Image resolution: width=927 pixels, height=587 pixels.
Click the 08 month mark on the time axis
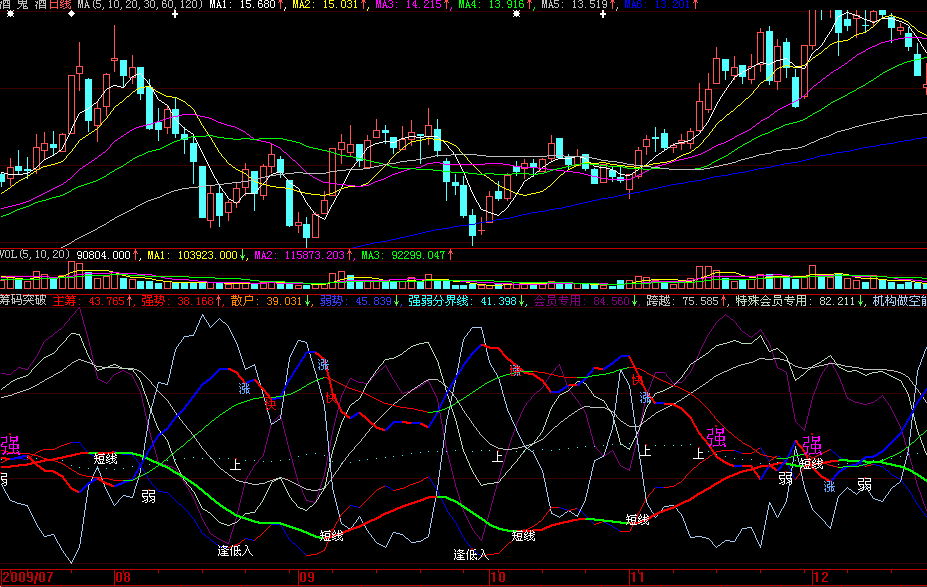(123, 577)
